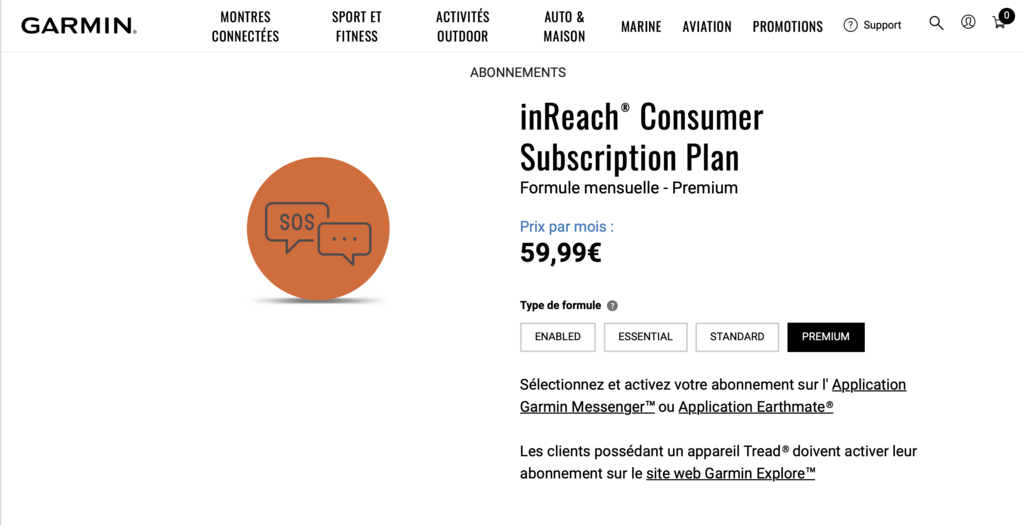Open the user account icon
This screenshot has height=525, width=1024.
pyautogui.click(x=968, y=23)
